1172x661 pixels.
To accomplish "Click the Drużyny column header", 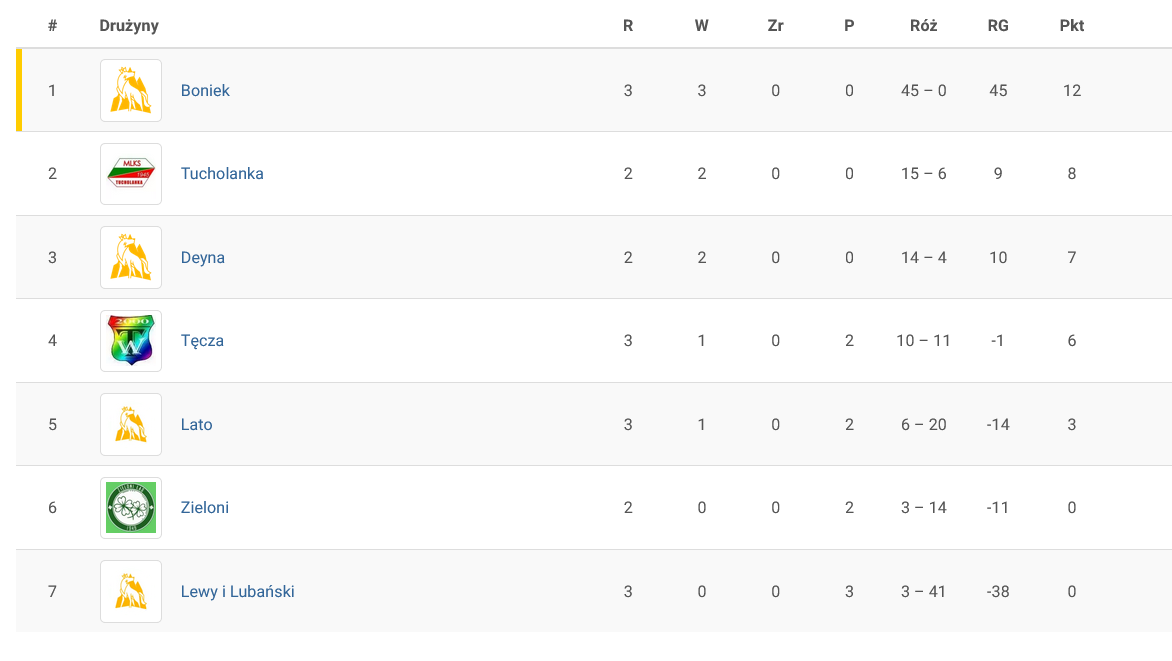I will (129, 26).
